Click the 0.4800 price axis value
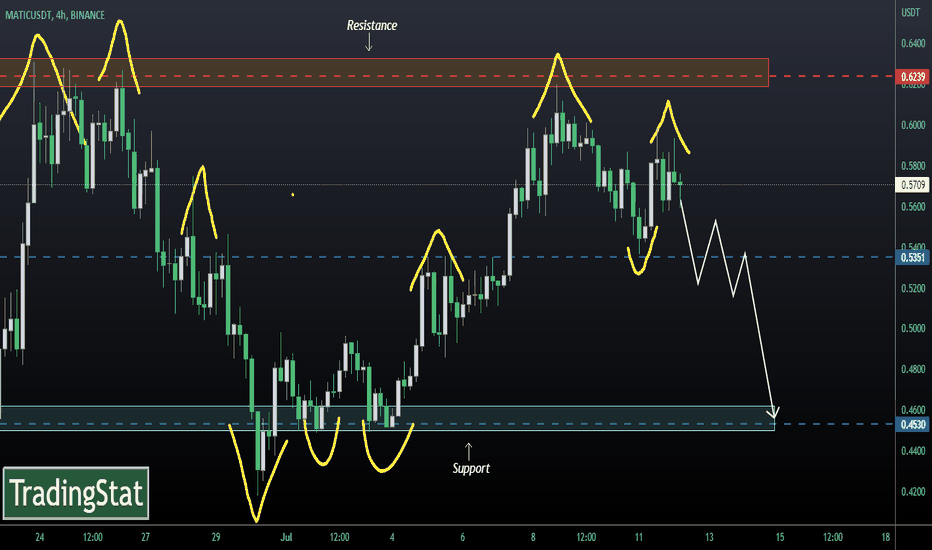Screen dimensions: 932x550 913,369
